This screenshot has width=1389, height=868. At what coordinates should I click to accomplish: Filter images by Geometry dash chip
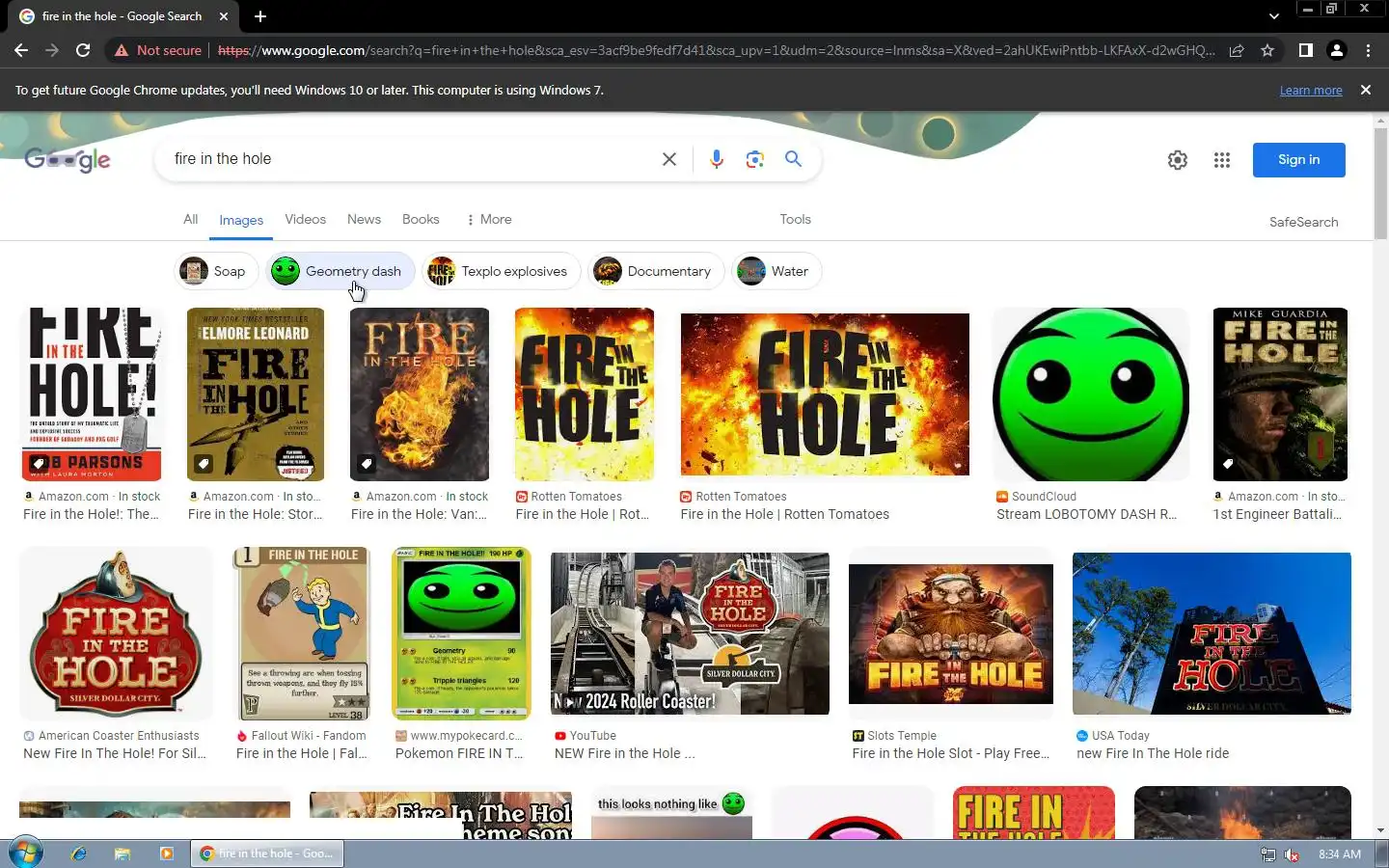click(340, 271)
